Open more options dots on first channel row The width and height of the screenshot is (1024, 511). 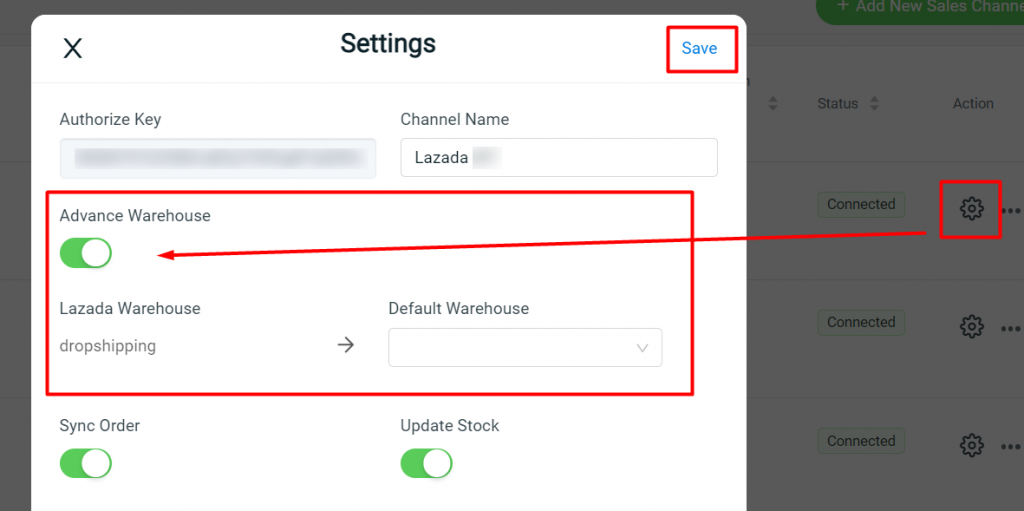pos(1012,210)
